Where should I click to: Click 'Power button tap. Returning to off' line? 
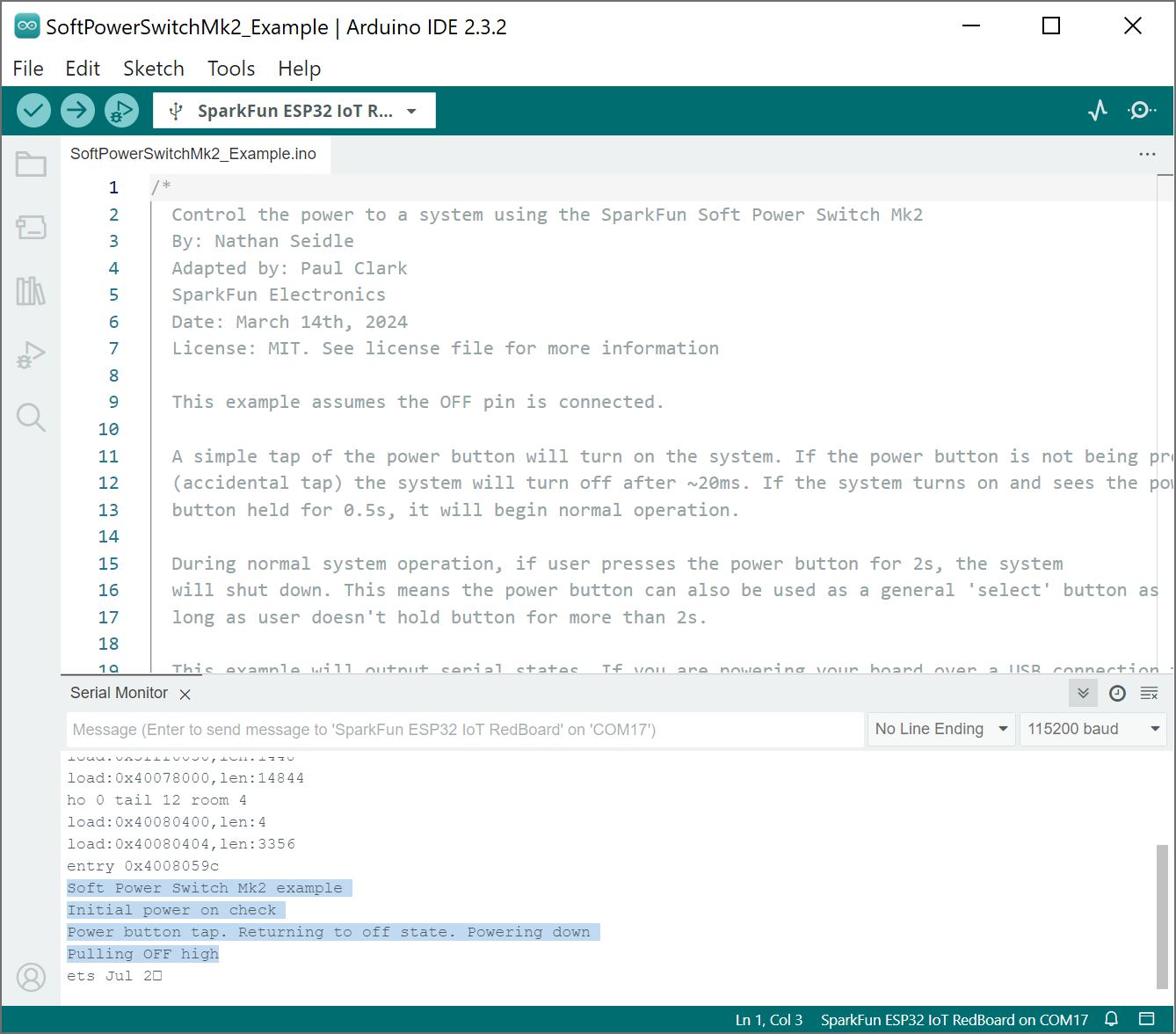pos(329,932)
